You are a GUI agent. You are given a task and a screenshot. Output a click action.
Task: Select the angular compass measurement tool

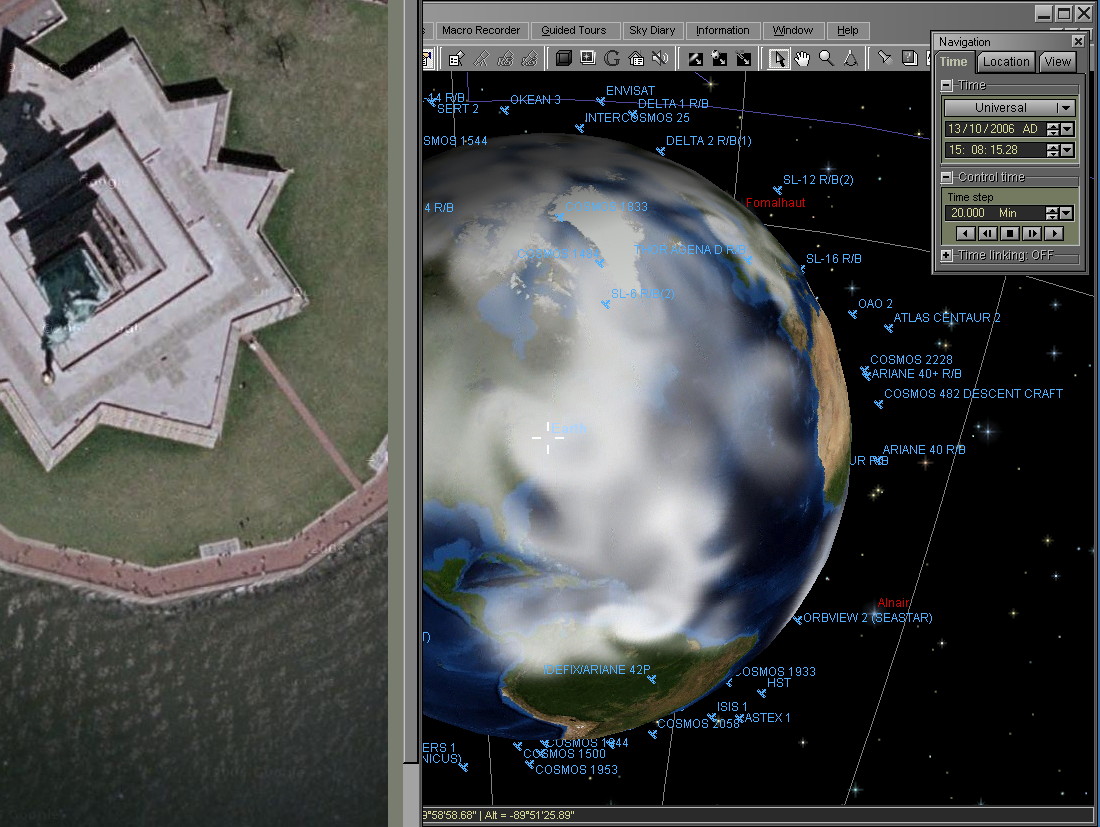850,58
